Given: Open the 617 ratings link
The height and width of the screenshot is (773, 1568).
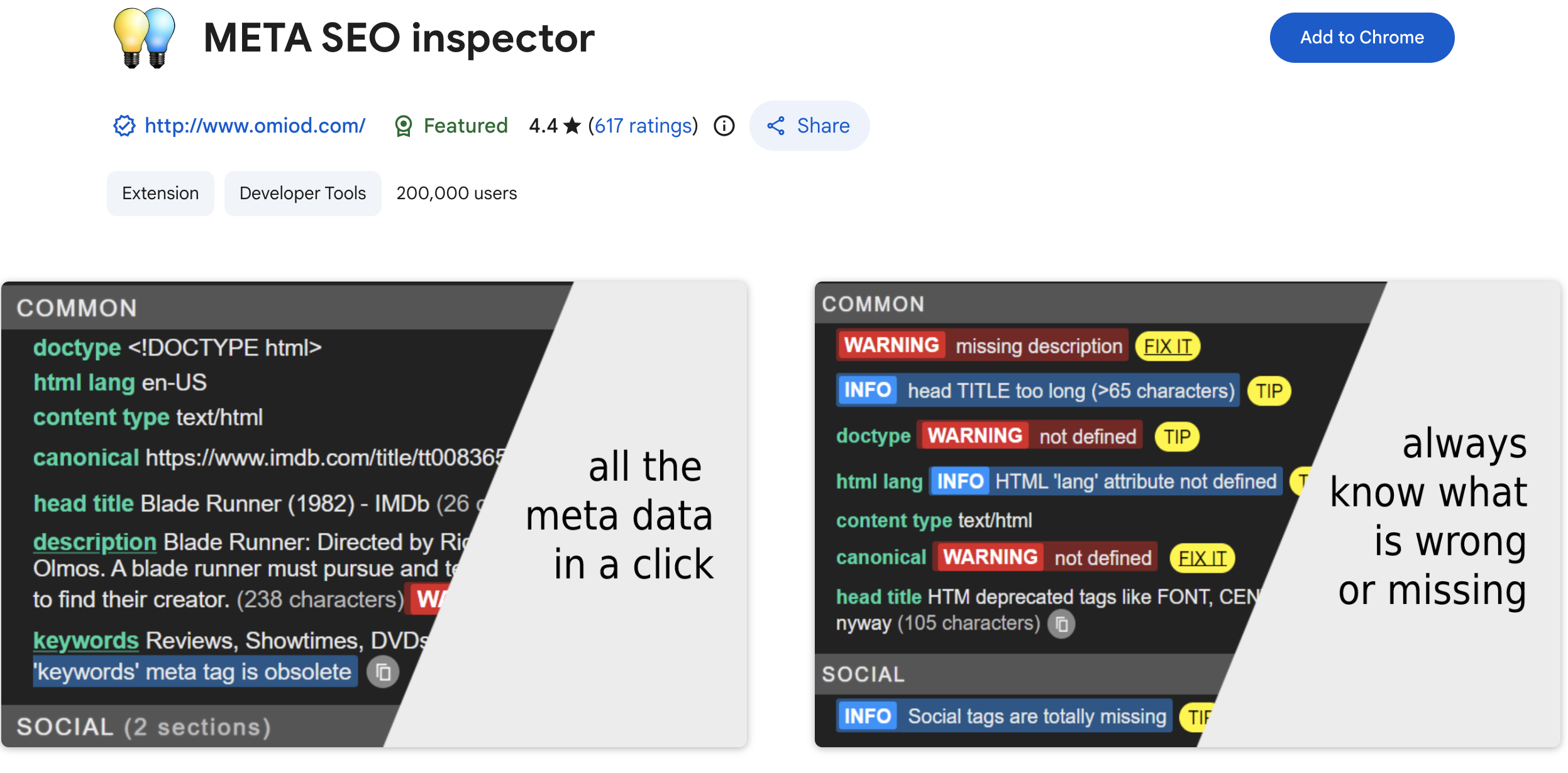Looking at the screenshot, I should pos(642,126).
